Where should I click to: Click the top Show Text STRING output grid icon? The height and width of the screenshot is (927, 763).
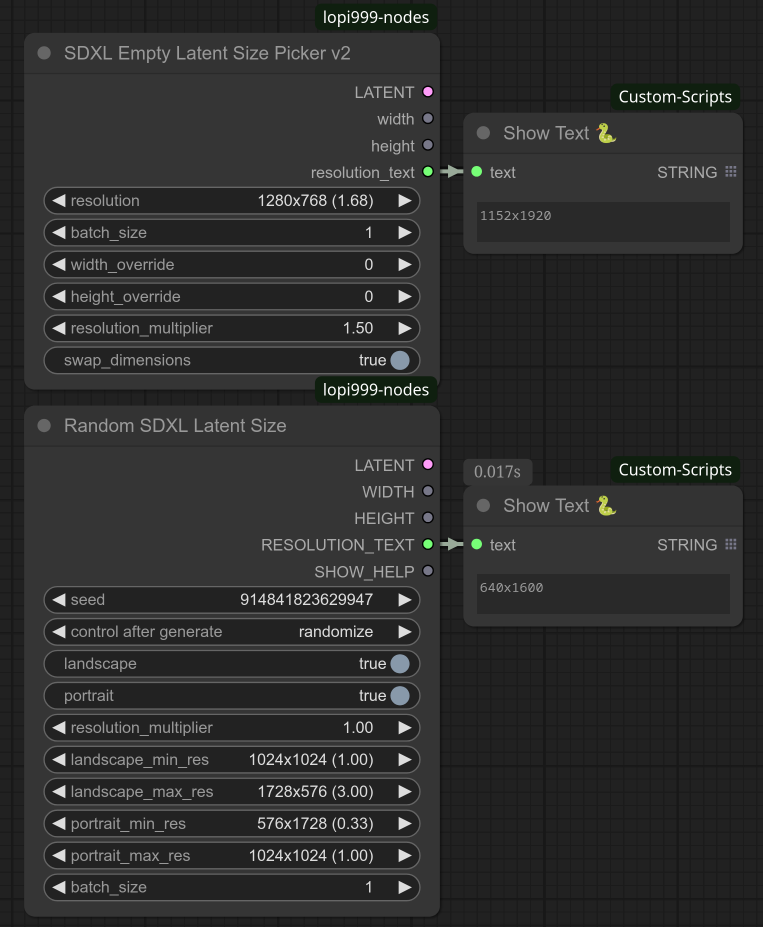[x=731, y=172]
